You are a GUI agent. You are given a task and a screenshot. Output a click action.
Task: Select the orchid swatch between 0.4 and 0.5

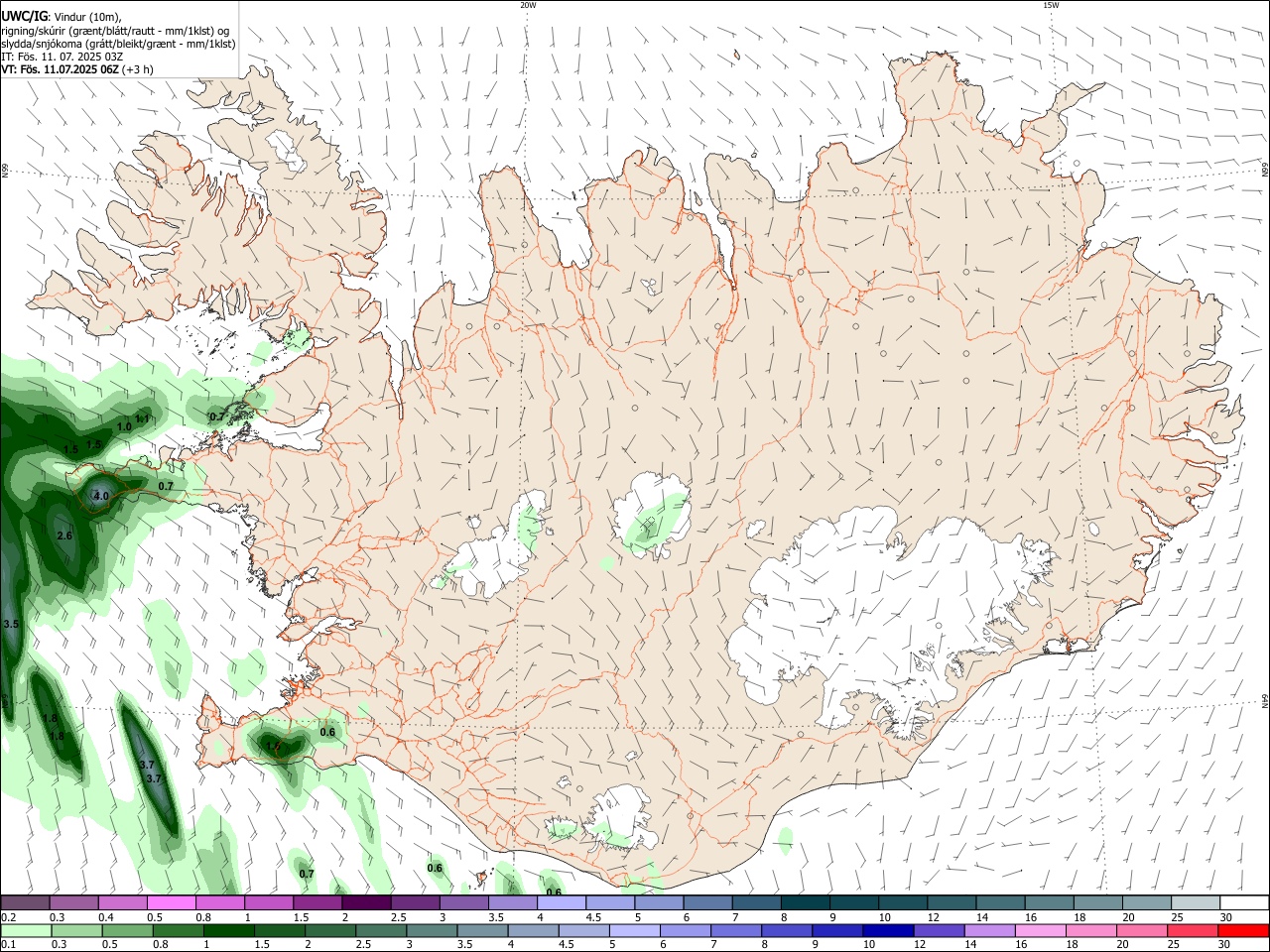(x=123, y=903)
